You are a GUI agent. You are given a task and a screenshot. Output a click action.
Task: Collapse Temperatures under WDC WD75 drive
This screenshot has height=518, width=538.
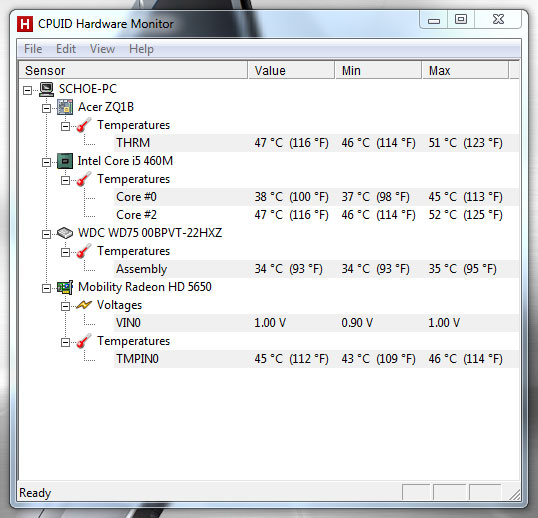click(65, 252)
